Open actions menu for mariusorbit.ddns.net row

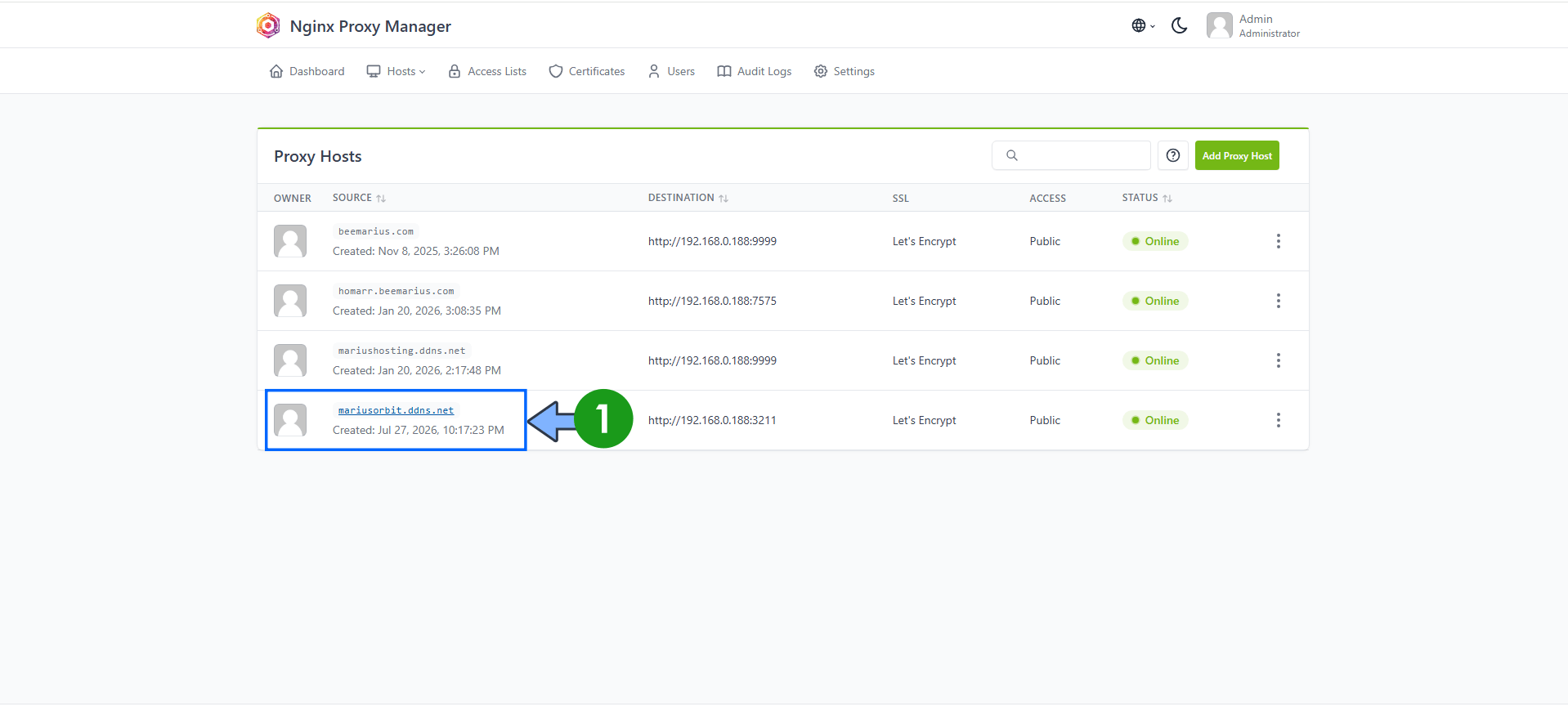[1279, 420]
